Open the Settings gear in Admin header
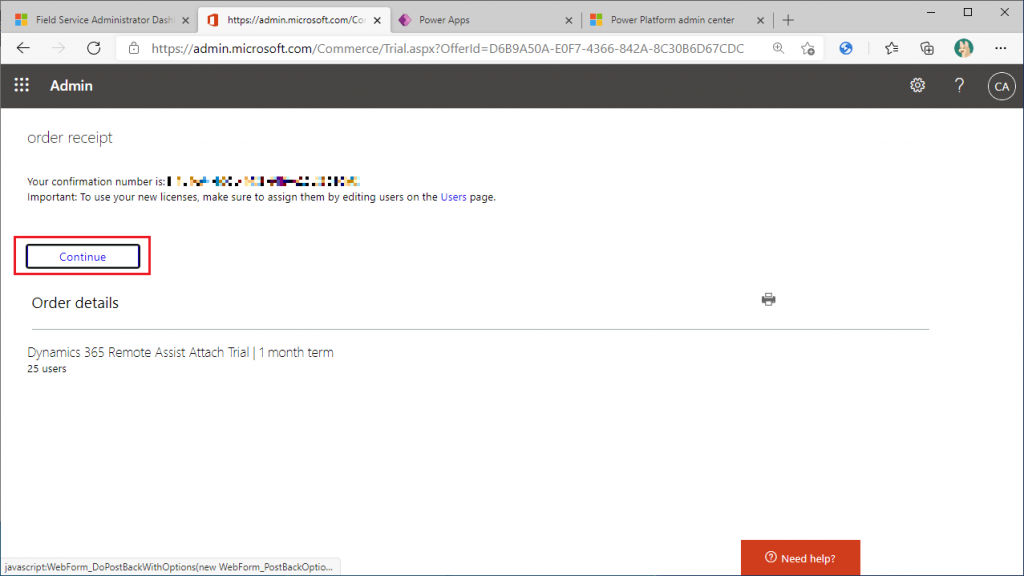The image size is (1024, 576). 918,86
